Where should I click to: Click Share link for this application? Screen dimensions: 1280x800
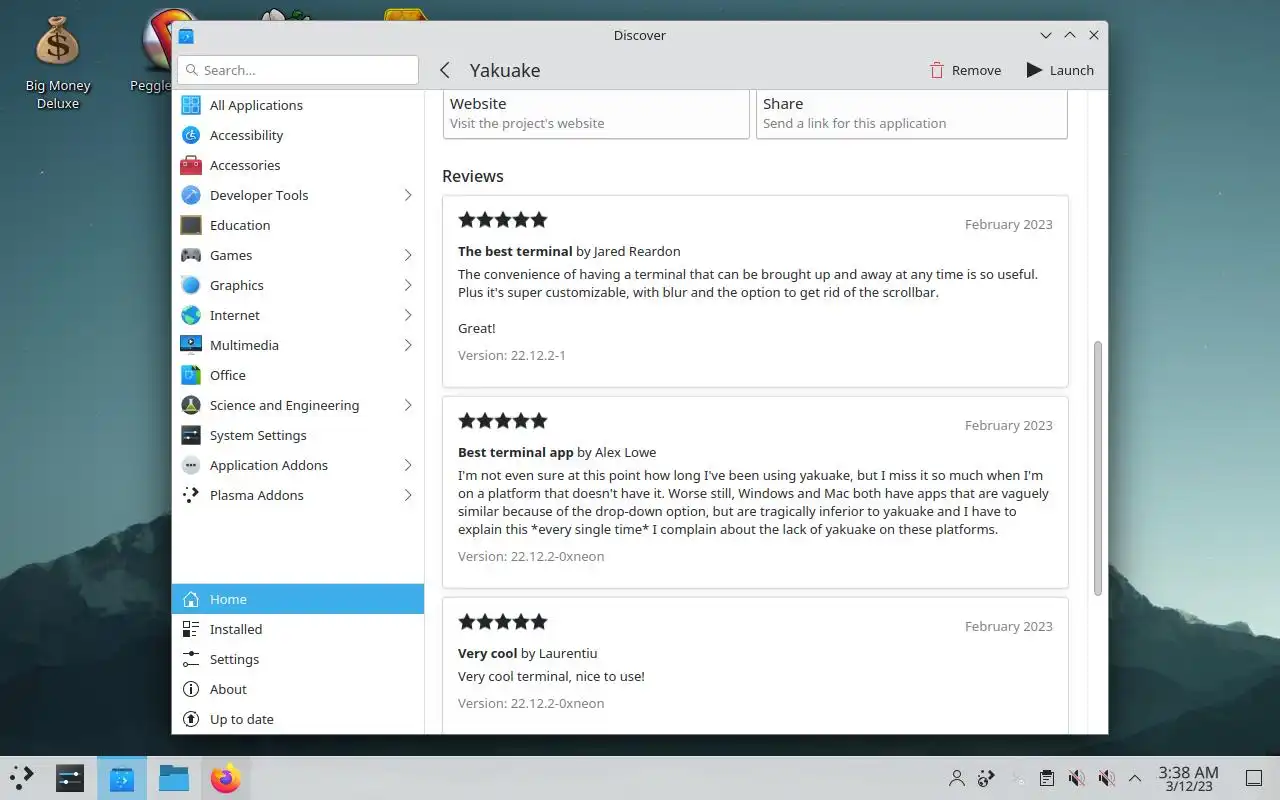click(x=912, y=113)
